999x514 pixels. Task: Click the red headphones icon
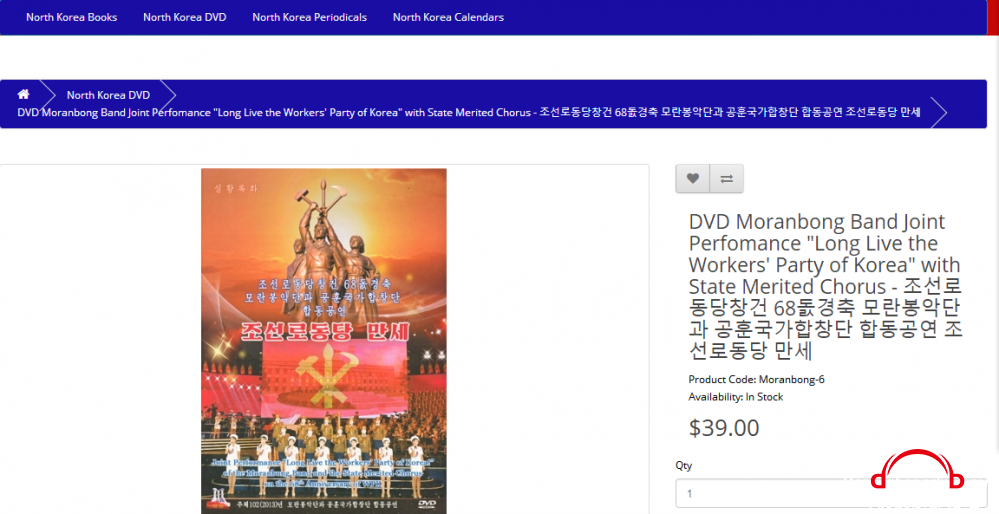(917, 470)
